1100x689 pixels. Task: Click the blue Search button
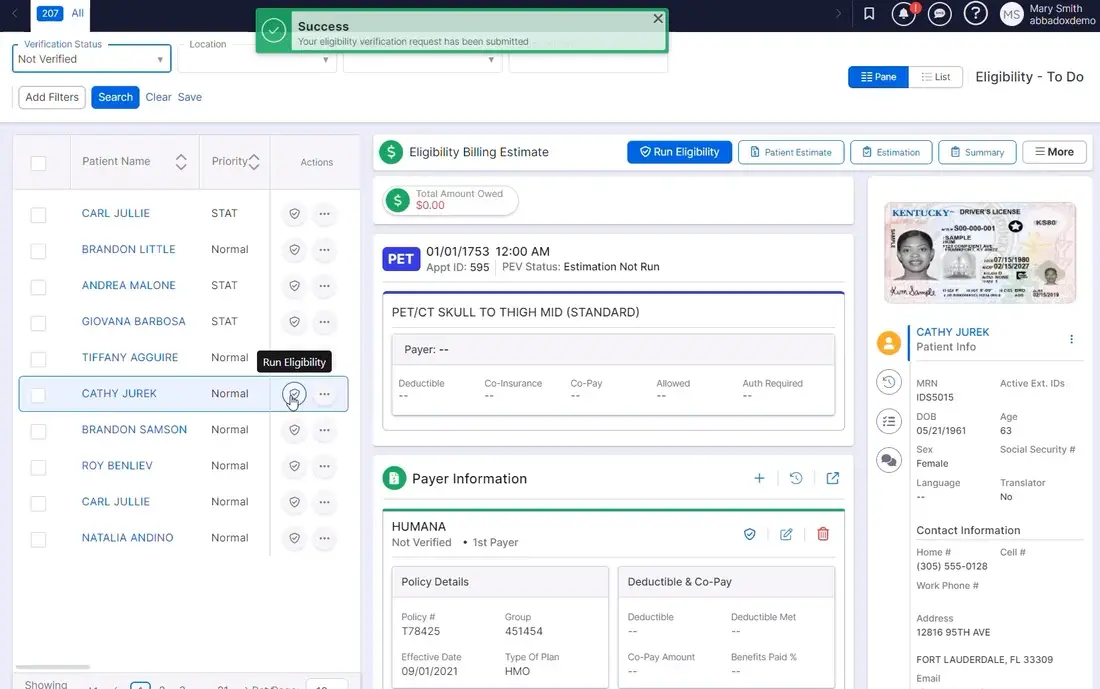(x=115, y=98)
